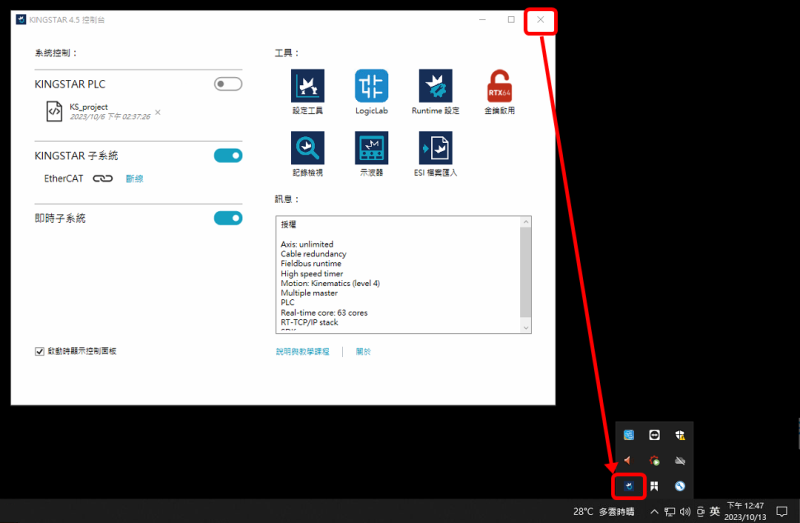800x523 pixels.
Task: Select the 'Cable redundancy' message line
Action: (313, 254)
